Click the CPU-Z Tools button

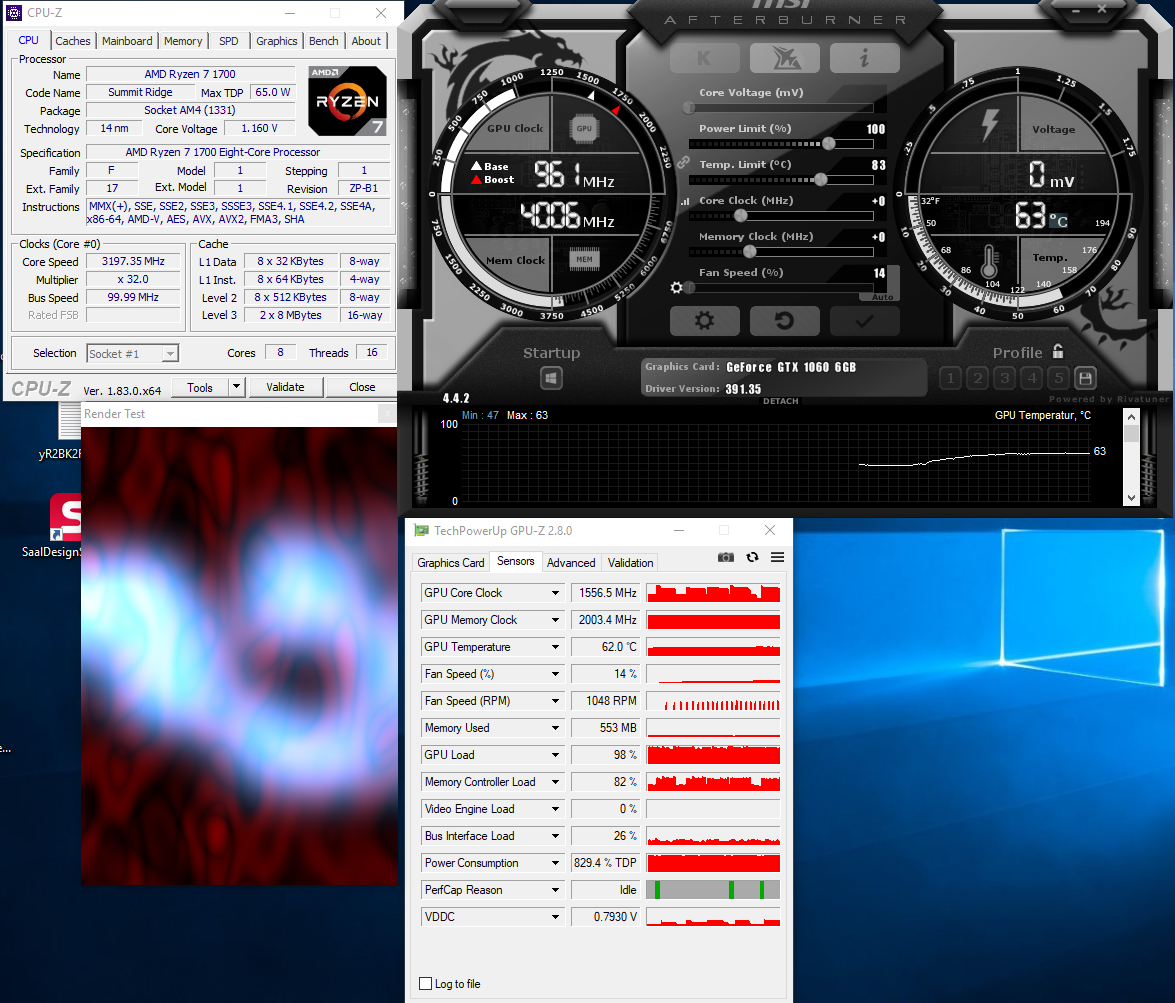click(200, 387)
